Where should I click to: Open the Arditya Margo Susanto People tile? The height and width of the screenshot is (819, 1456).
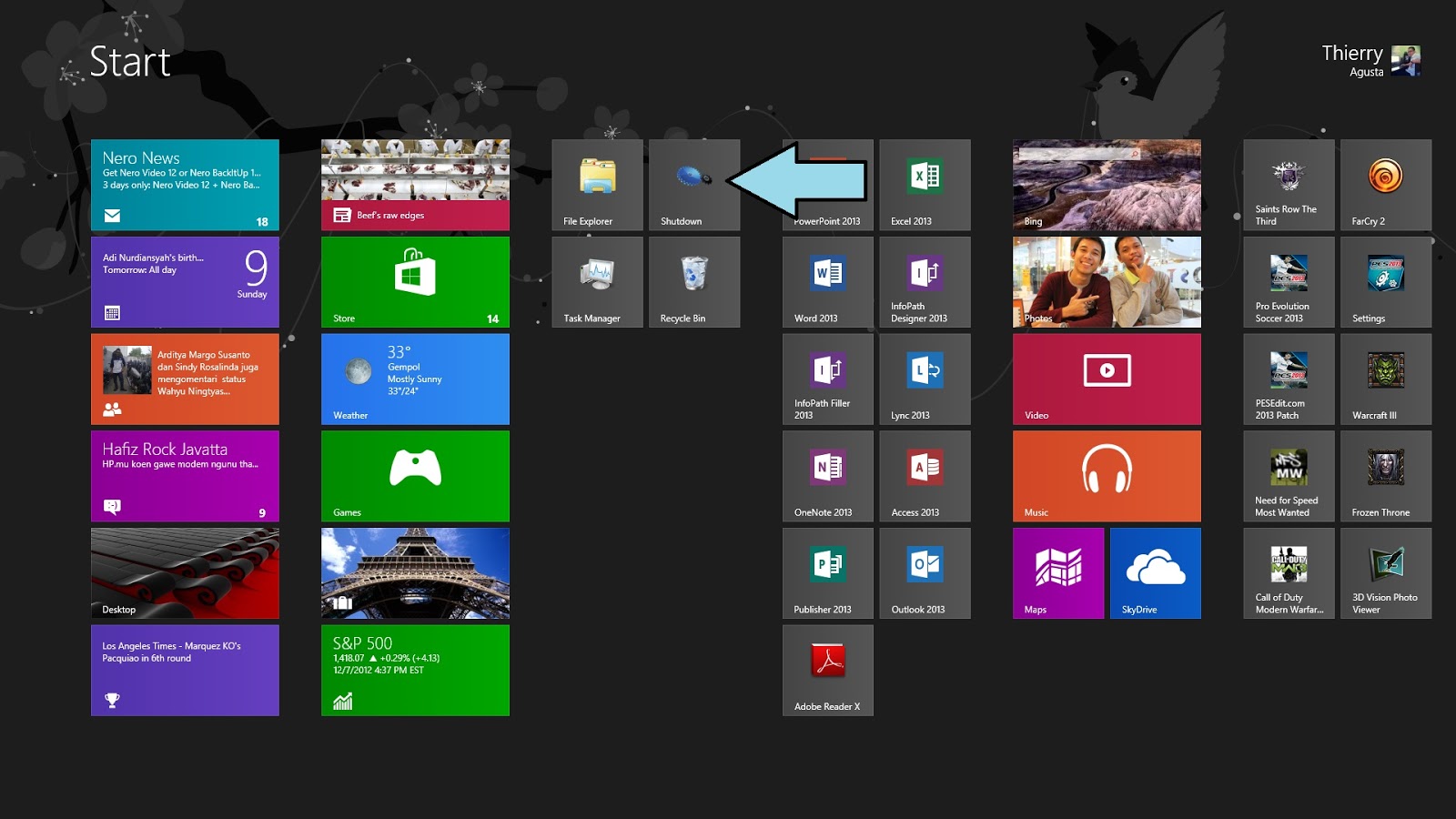point(185,379)
